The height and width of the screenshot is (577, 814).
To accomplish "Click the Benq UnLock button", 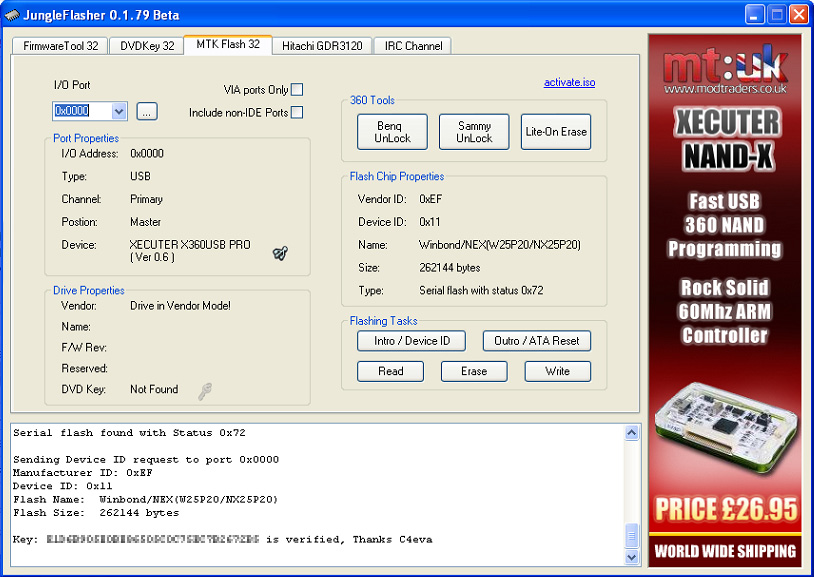I will tap(392, 132).
